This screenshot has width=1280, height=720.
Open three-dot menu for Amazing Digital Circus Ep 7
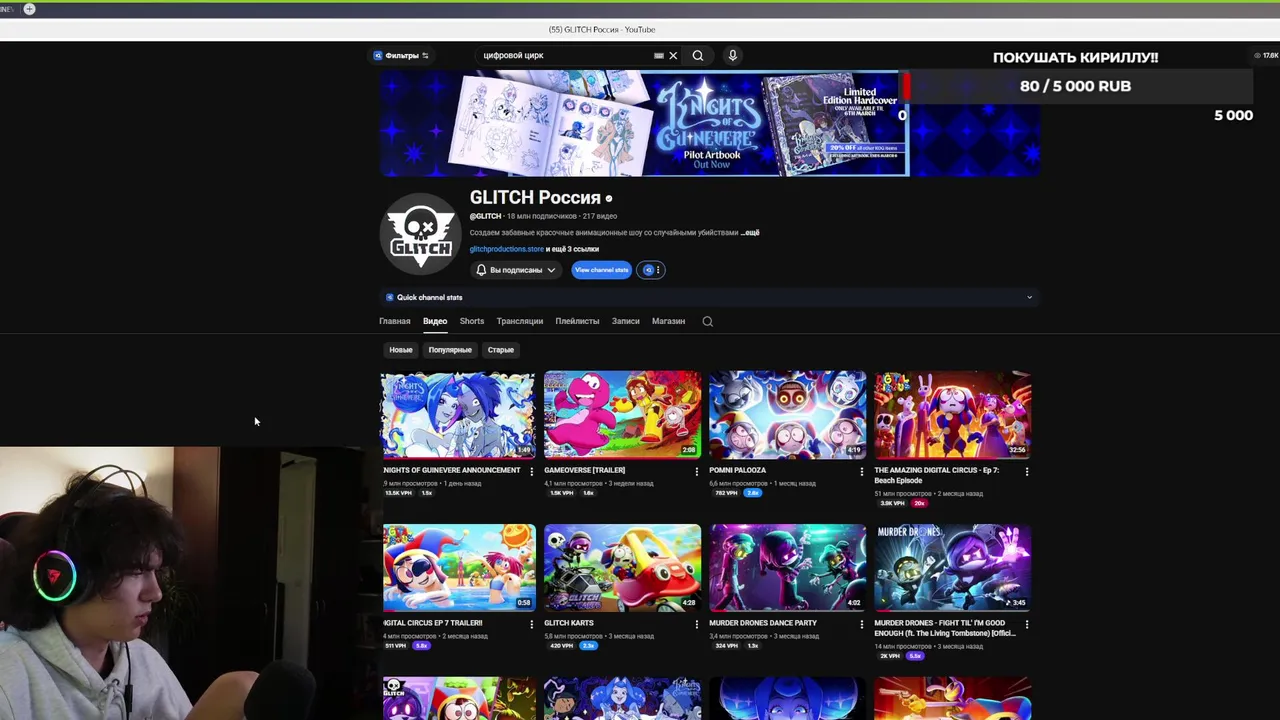pos(1027,471)
